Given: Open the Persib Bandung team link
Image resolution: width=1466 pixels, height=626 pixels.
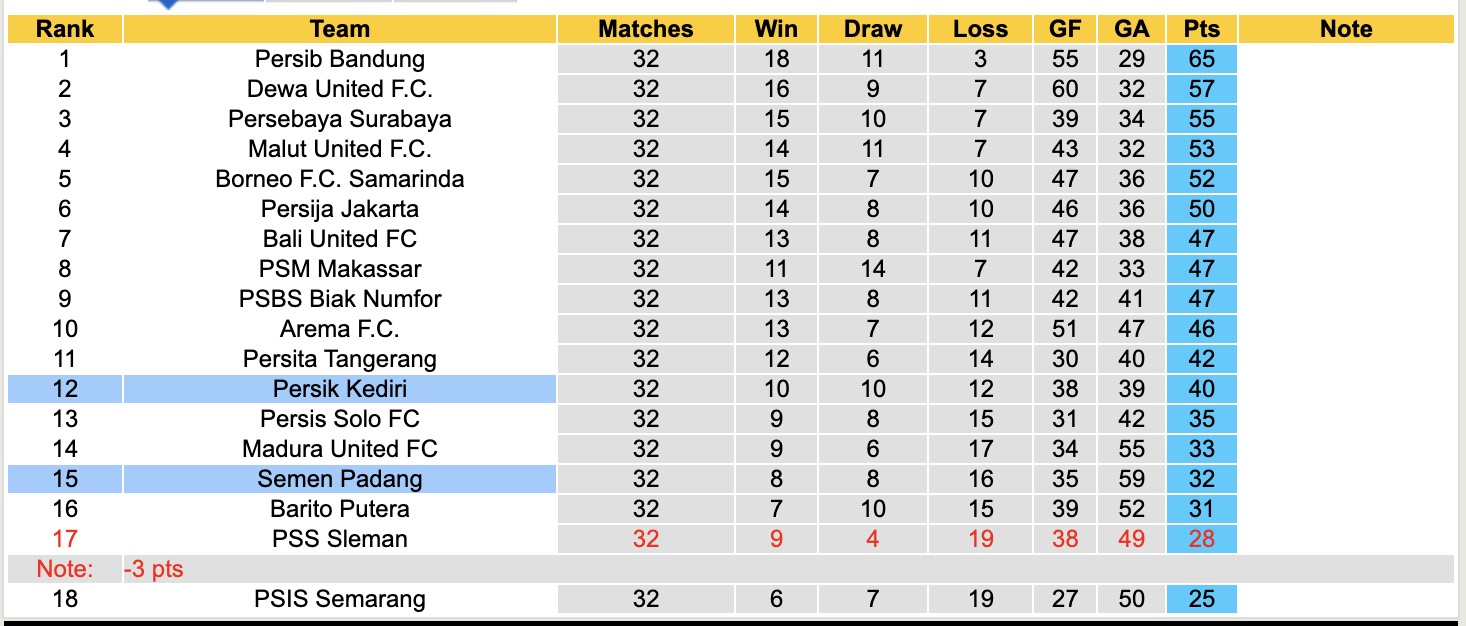Looking at the screenshot, I should point(339,59).
